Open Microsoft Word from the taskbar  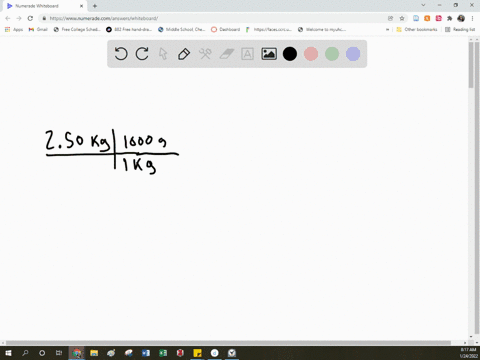pyautogui.click(x=146, y=353)
